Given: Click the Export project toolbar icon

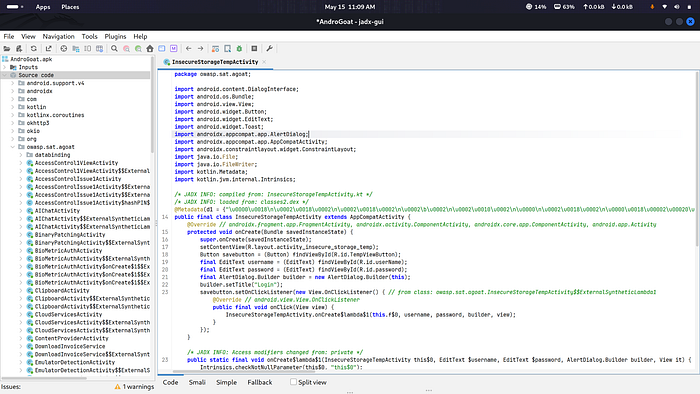Looking at the screenshot, I should pyautogui.click(x=48, y=49).
